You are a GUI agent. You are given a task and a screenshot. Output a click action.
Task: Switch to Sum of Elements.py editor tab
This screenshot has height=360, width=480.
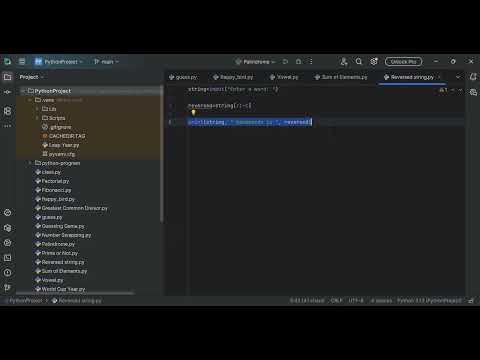pyautogui.click(x=341, y=77)
